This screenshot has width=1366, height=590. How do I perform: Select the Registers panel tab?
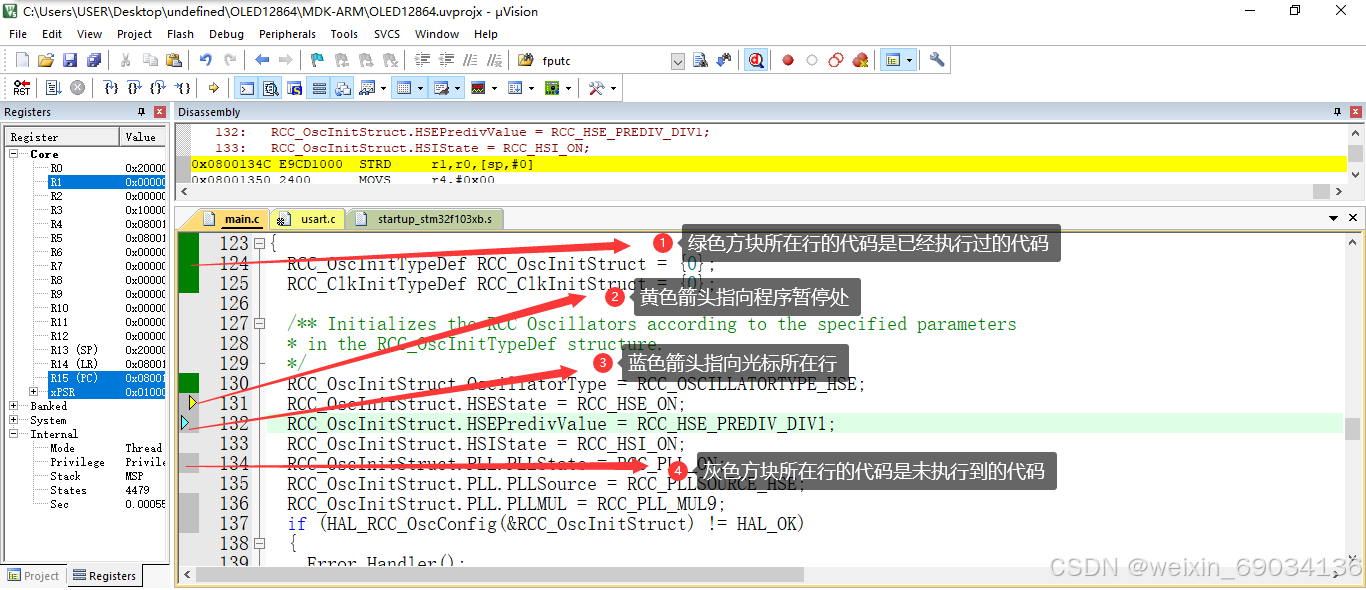tap(103, 575)
